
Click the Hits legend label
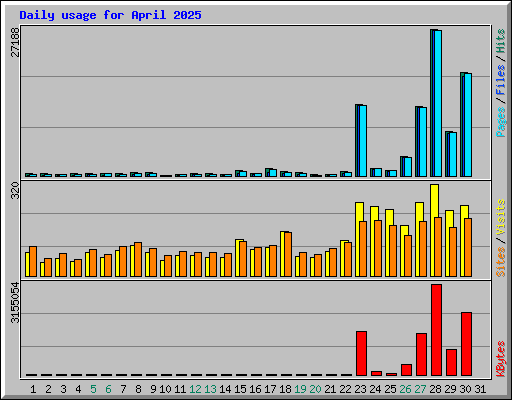[501, 41]
